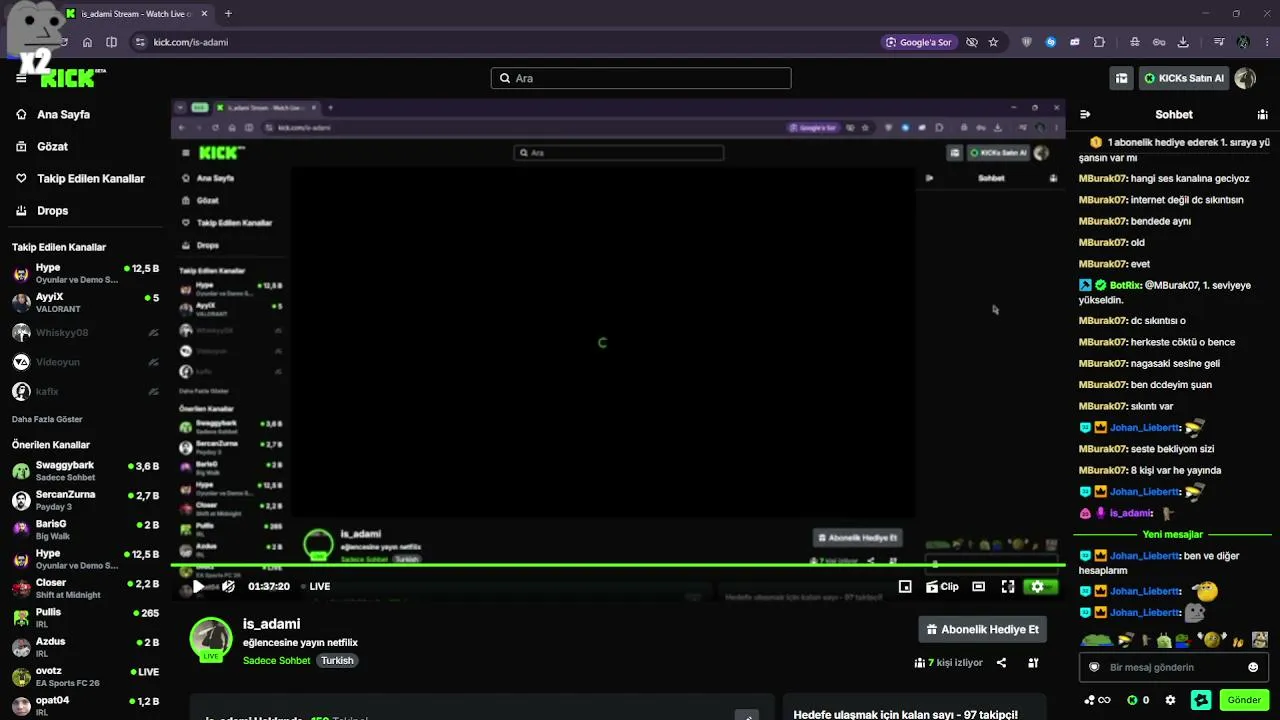Open the chat emoji picker

(1253, 667)
